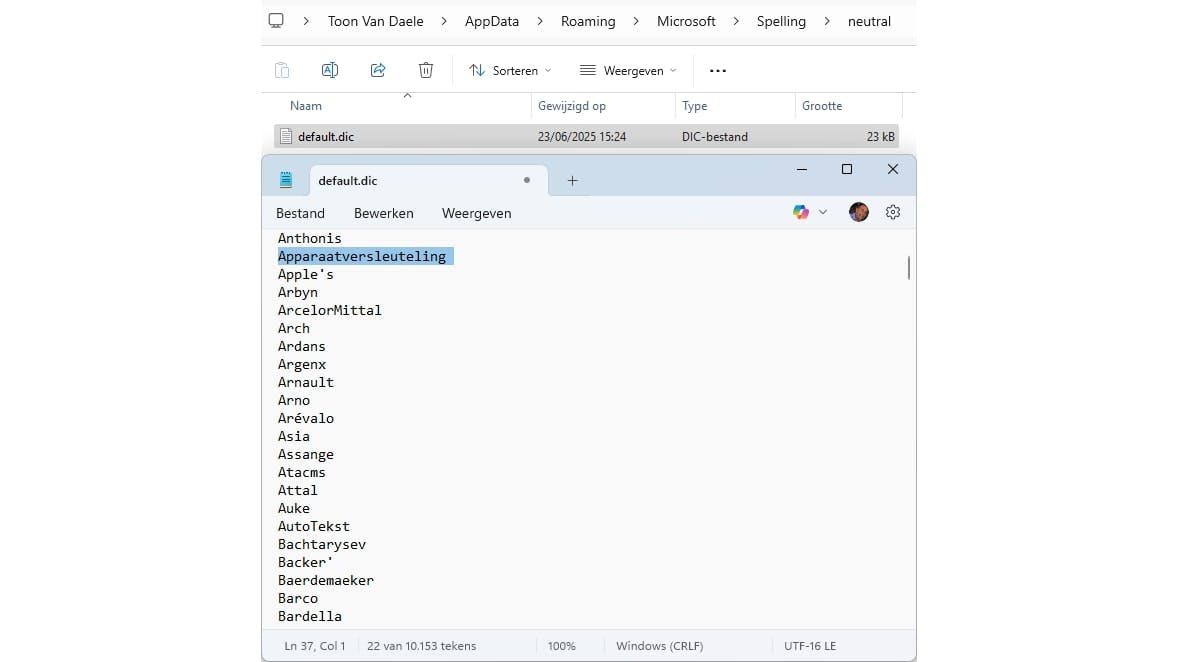The image size is (1177, 662).
Task: Open the Weergeven menu in Notepad
Action: (x=477, y=213)
